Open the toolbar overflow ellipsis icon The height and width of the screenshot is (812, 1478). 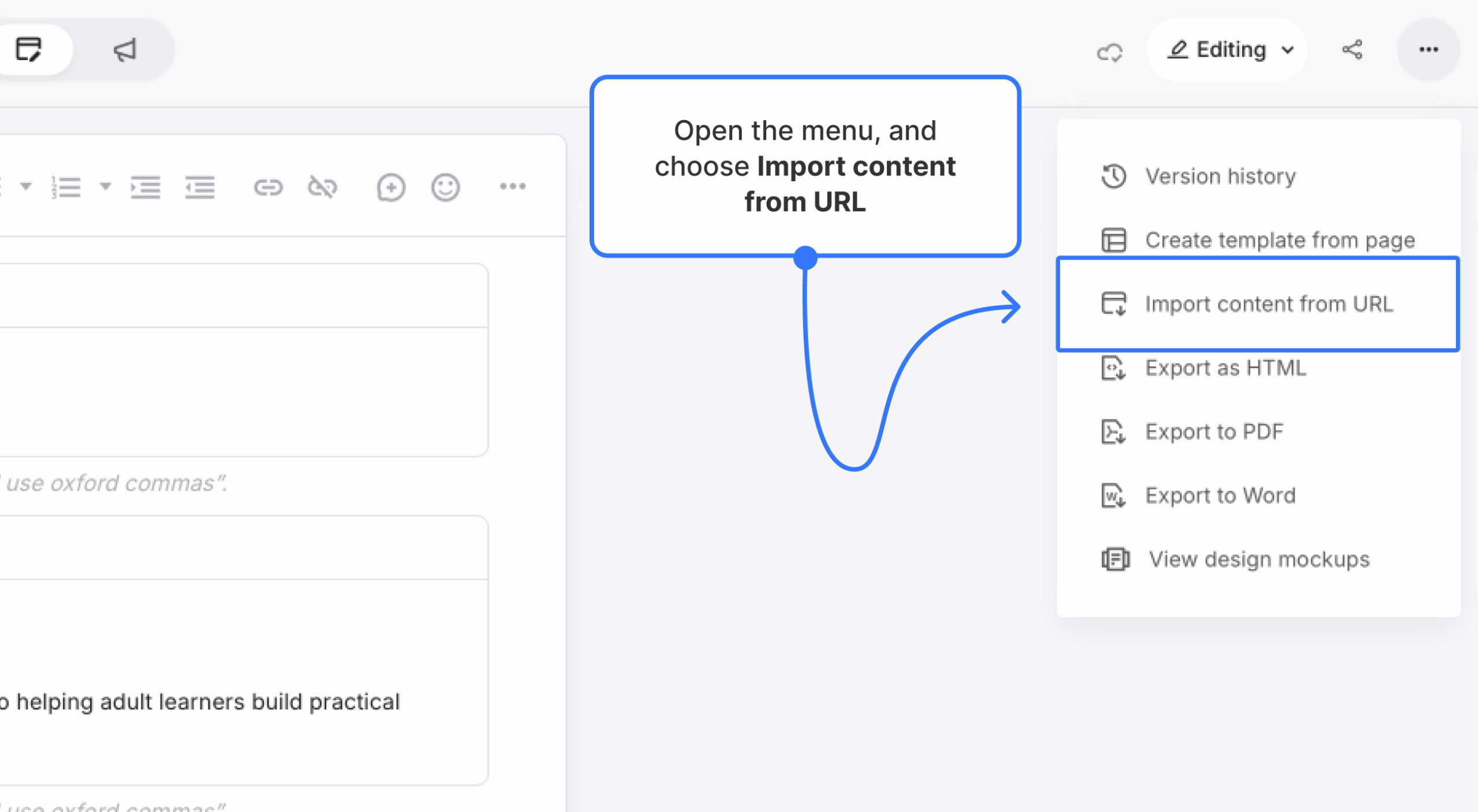tap(513, 187)
